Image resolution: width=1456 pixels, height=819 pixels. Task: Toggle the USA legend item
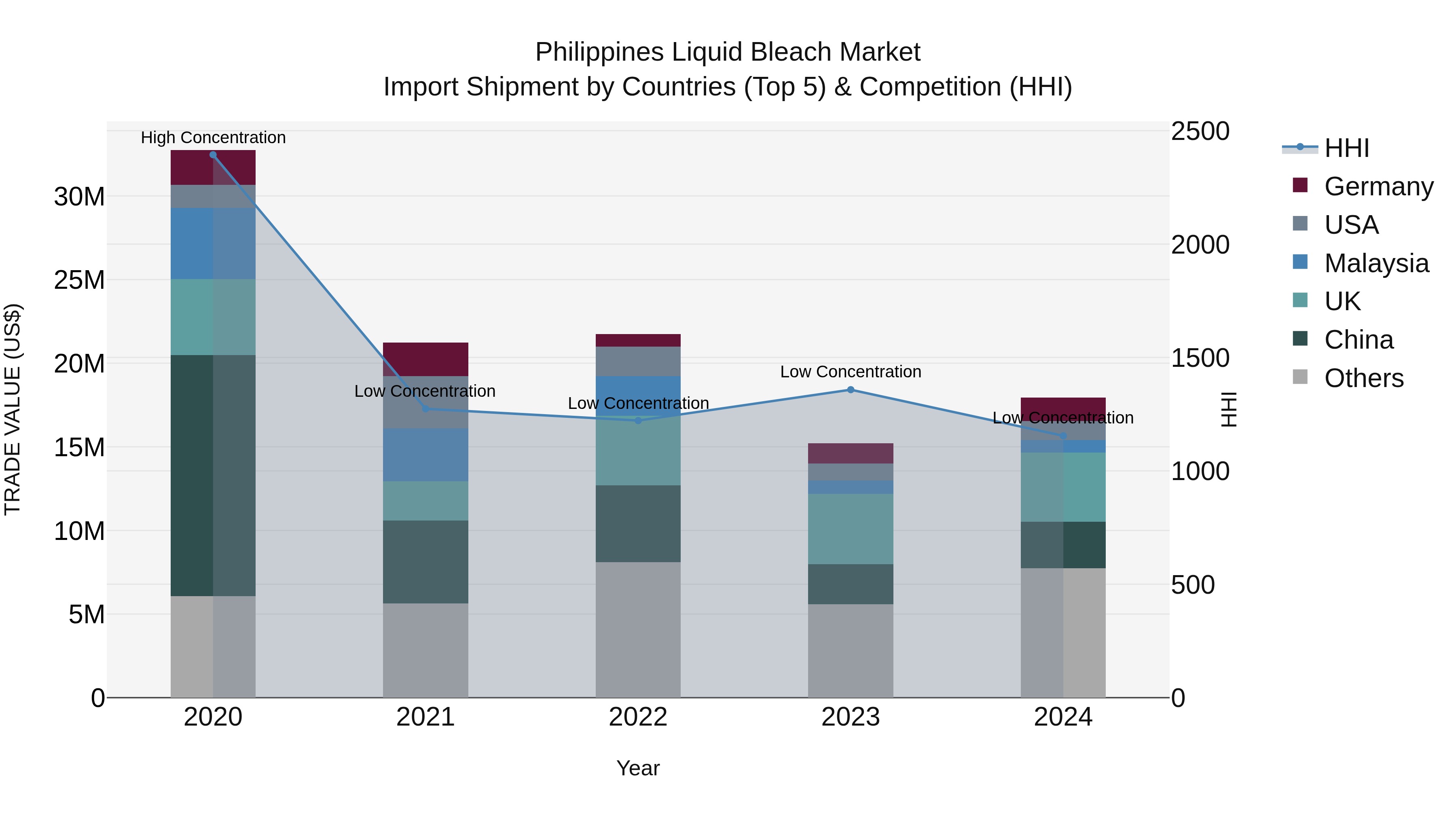(1335, 224)
